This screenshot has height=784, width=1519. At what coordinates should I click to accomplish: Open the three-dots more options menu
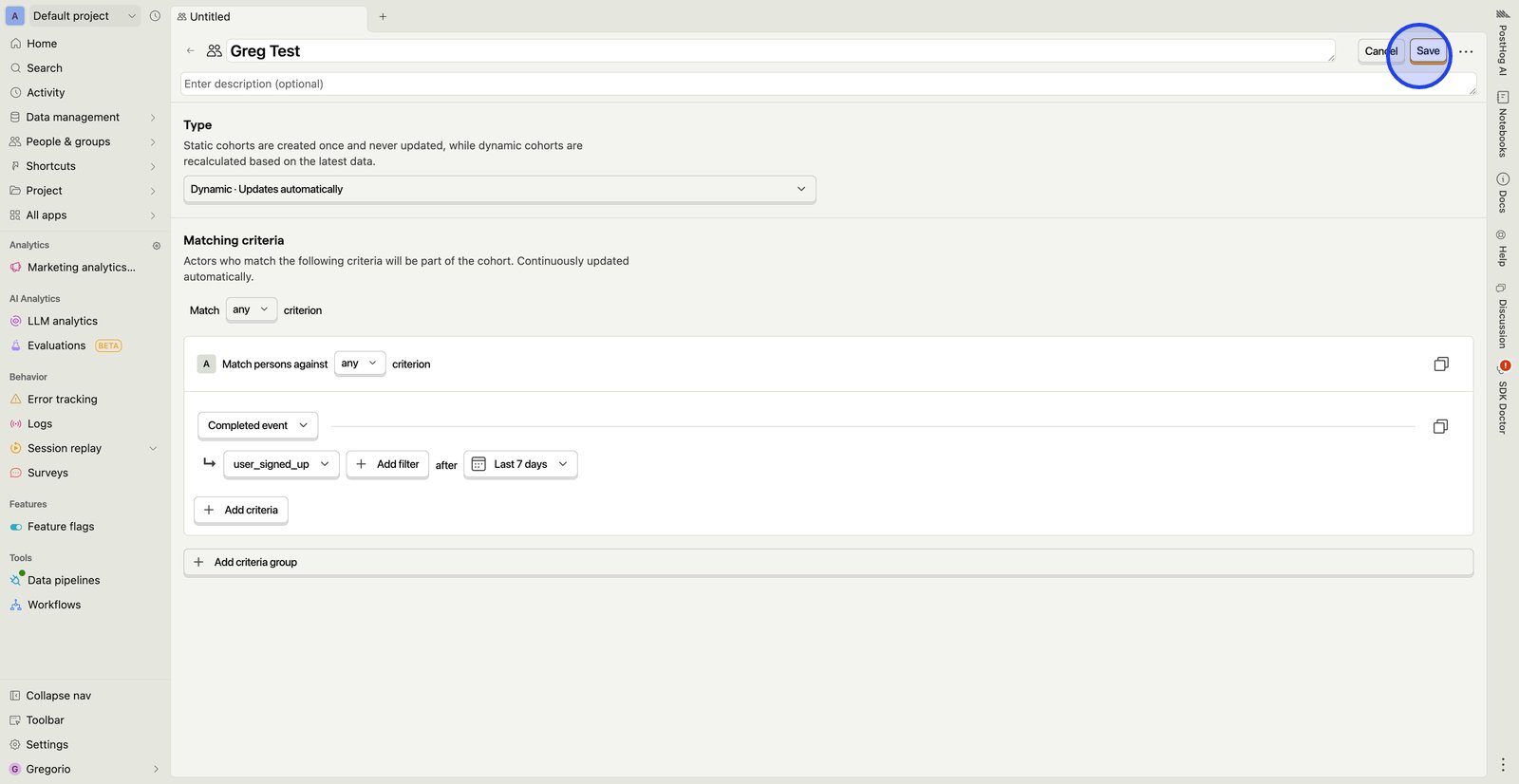coord(1466,51)
